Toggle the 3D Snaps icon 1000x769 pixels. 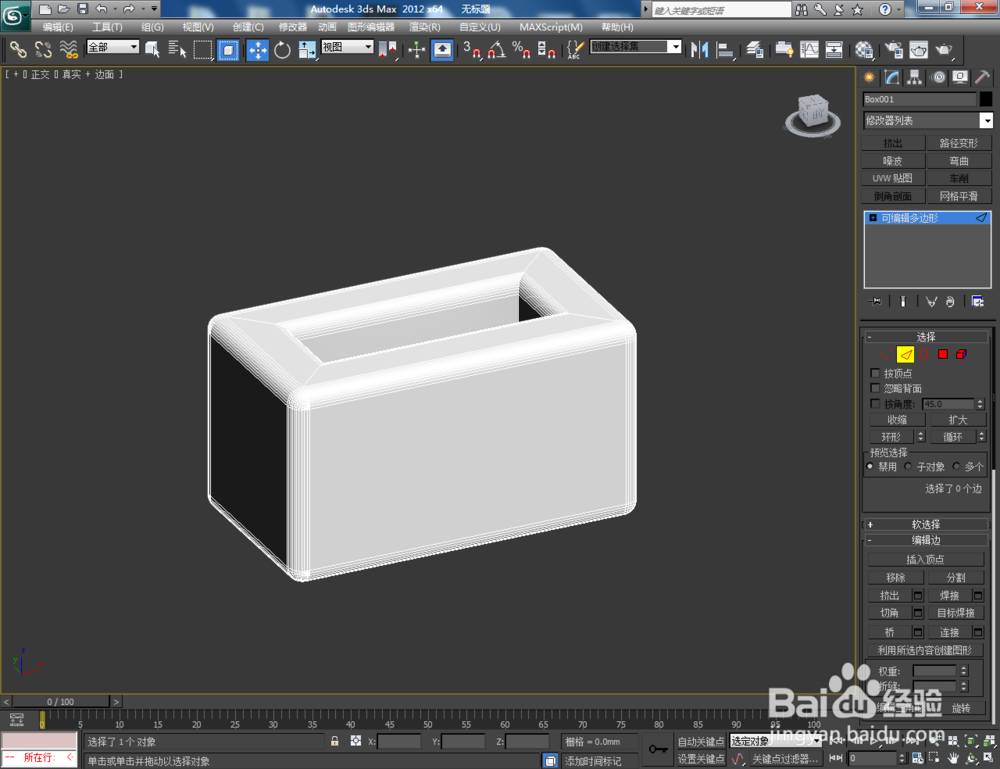472,49
